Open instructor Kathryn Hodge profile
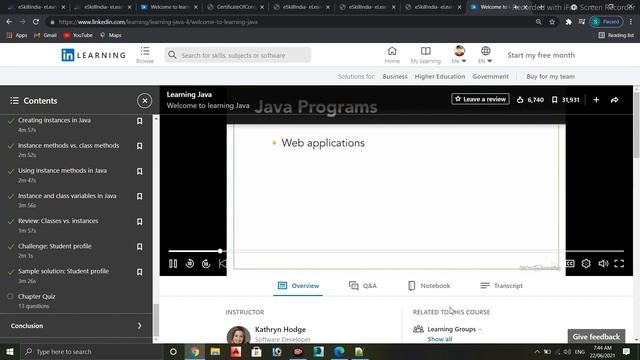 click(280, 329)
